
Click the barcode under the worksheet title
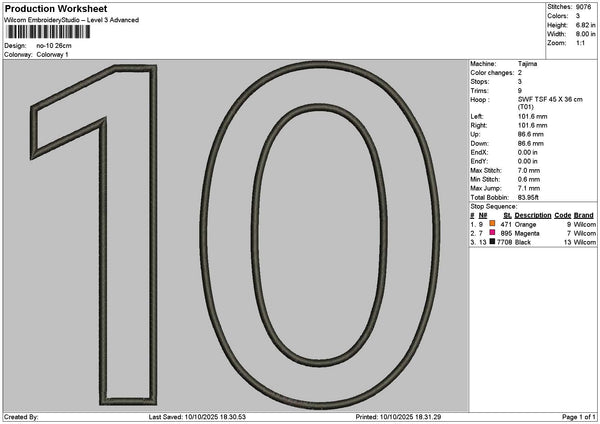point(48,32)
